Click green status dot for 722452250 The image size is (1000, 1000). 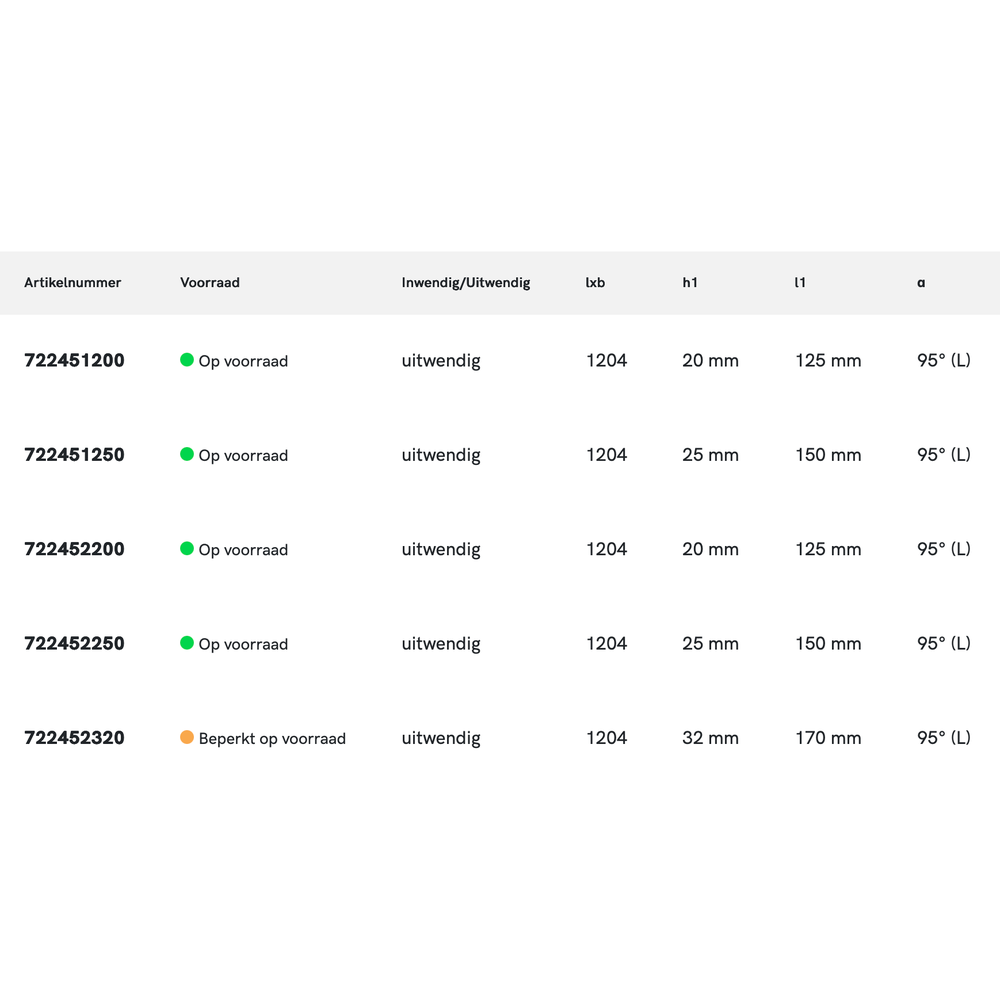187,643
